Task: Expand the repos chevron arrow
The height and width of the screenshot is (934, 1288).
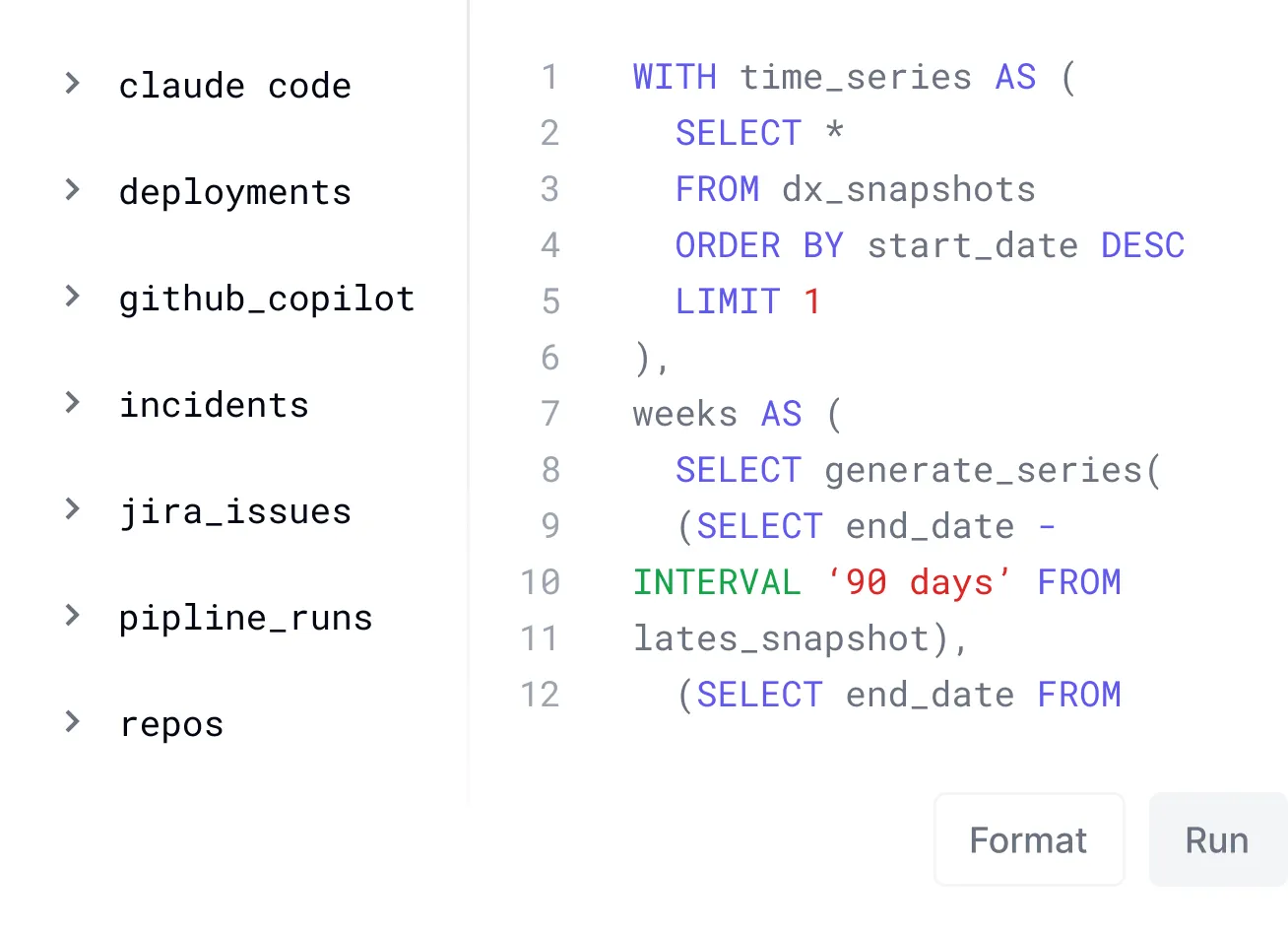Action: pos(72,722)
